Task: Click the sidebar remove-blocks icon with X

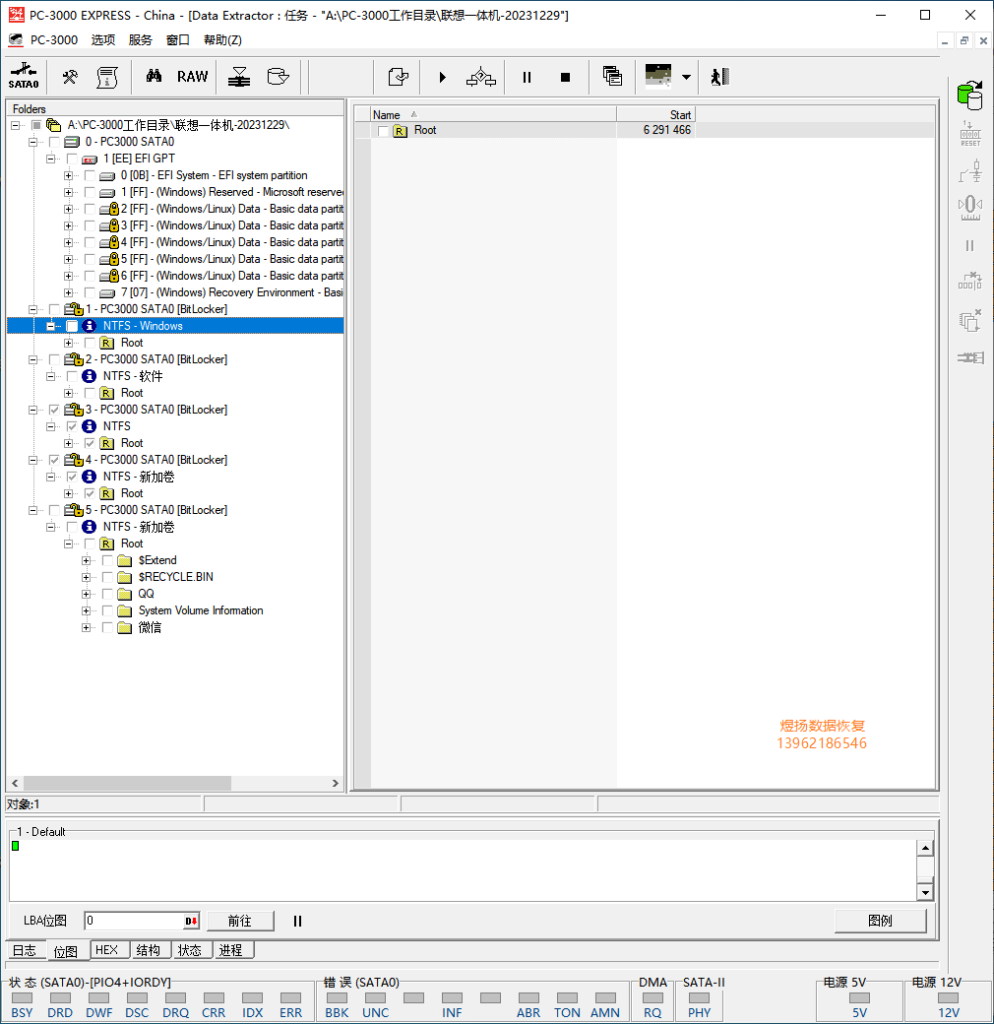Action: coord(970,281)
